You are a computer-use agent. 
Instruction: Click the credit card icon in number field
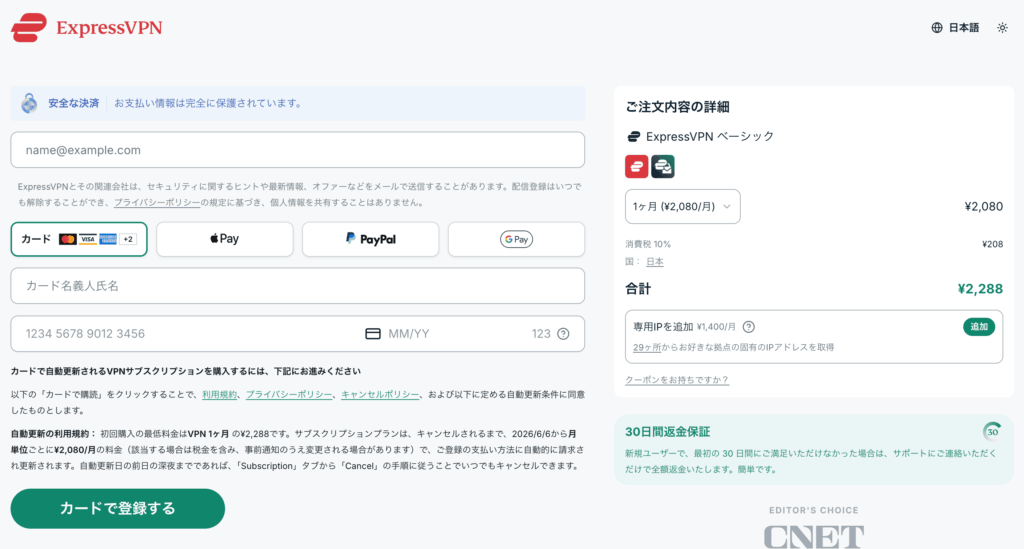tap(372, 334)
